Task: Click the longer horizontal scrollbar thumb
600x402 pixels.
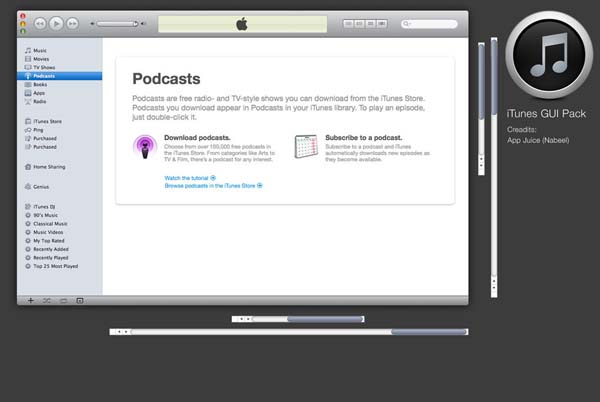Action: [429, 332]
